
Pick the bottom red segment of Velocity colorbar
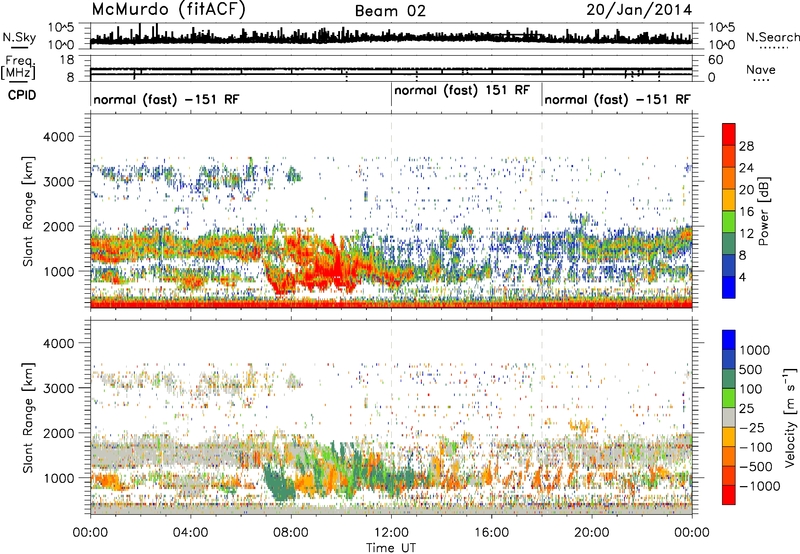729,495
